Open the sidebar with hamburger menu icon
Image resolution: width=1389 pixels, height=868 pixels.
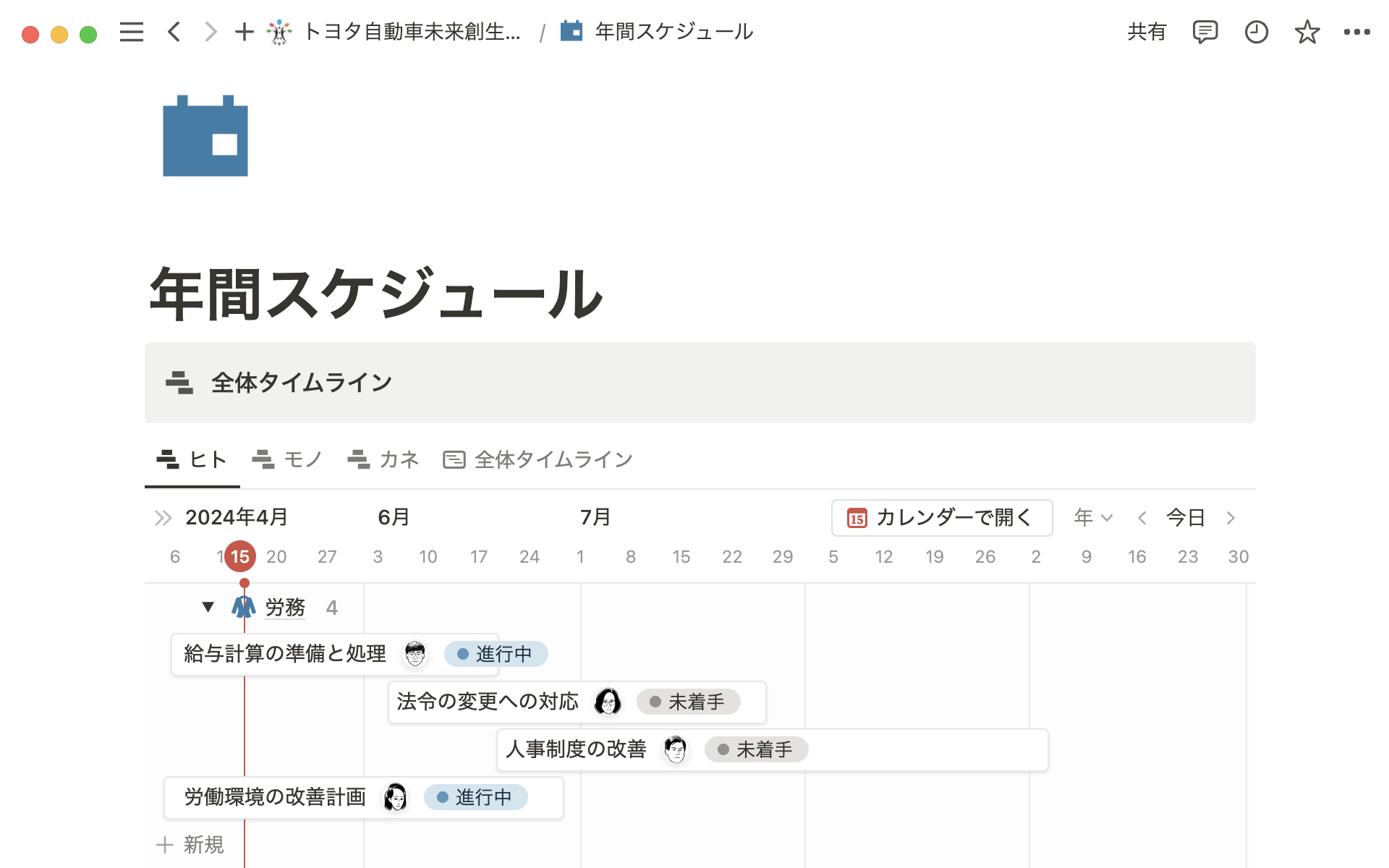[x=132, y=32]
